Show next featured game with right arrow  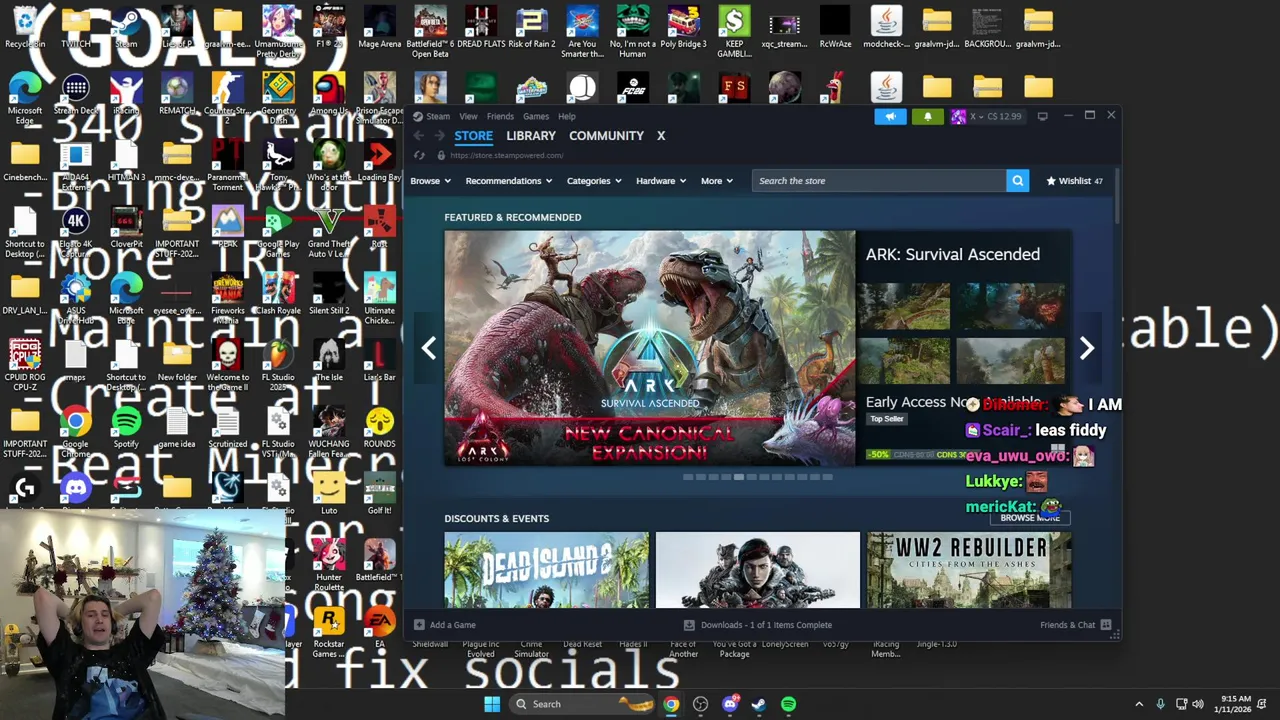coord(1087,347)
